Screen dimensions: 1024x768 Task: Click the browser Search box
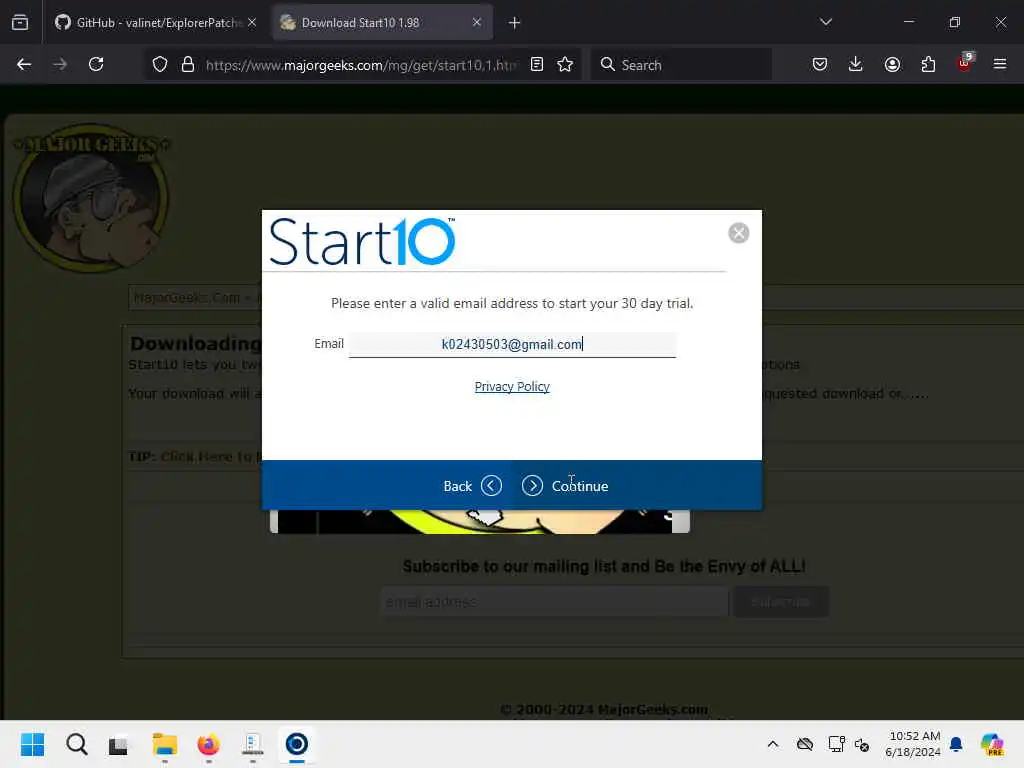point(681,65)
